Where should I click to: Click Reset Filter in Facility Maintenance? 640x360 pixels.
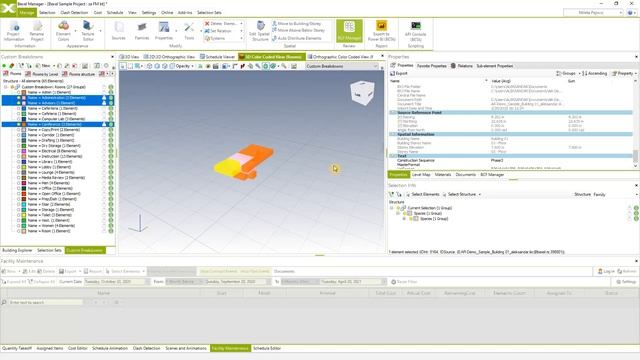(404, 282)
